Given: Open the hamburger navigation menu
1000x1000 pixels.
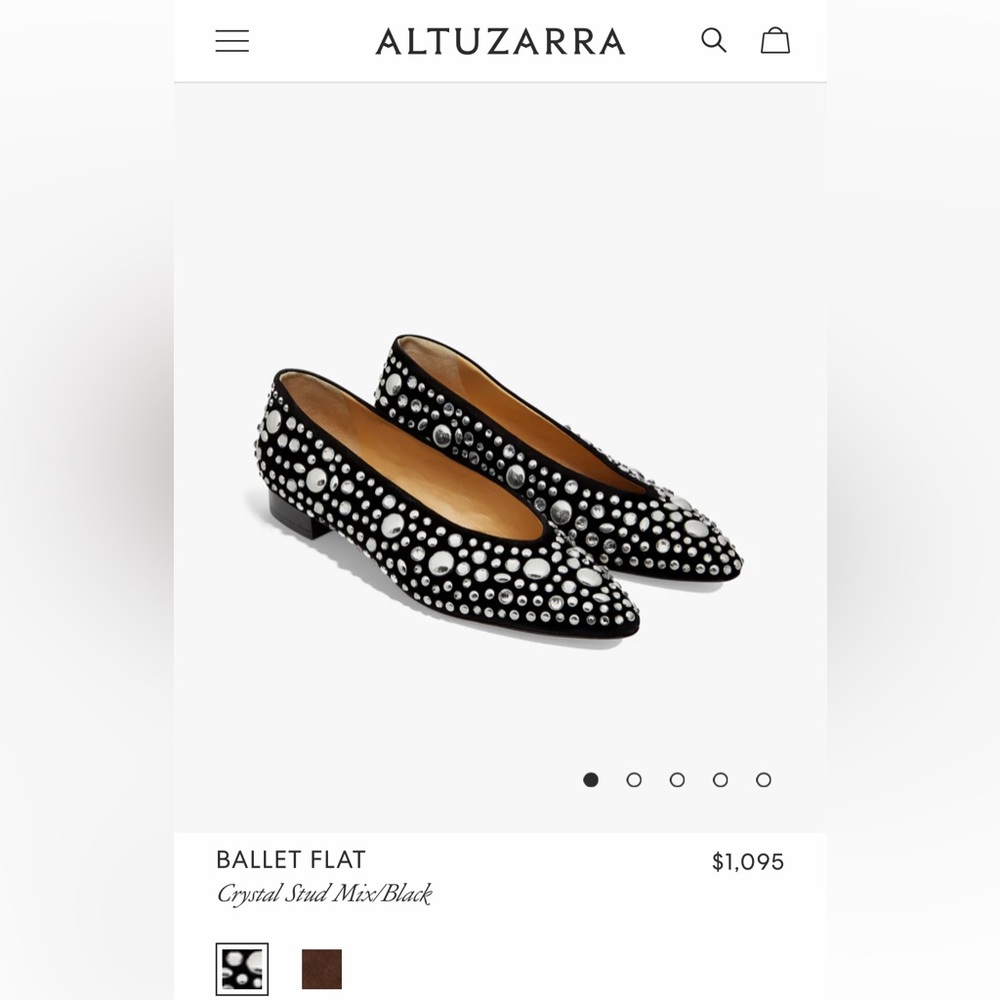Looking at the screenshot, I should coord(232,40).
